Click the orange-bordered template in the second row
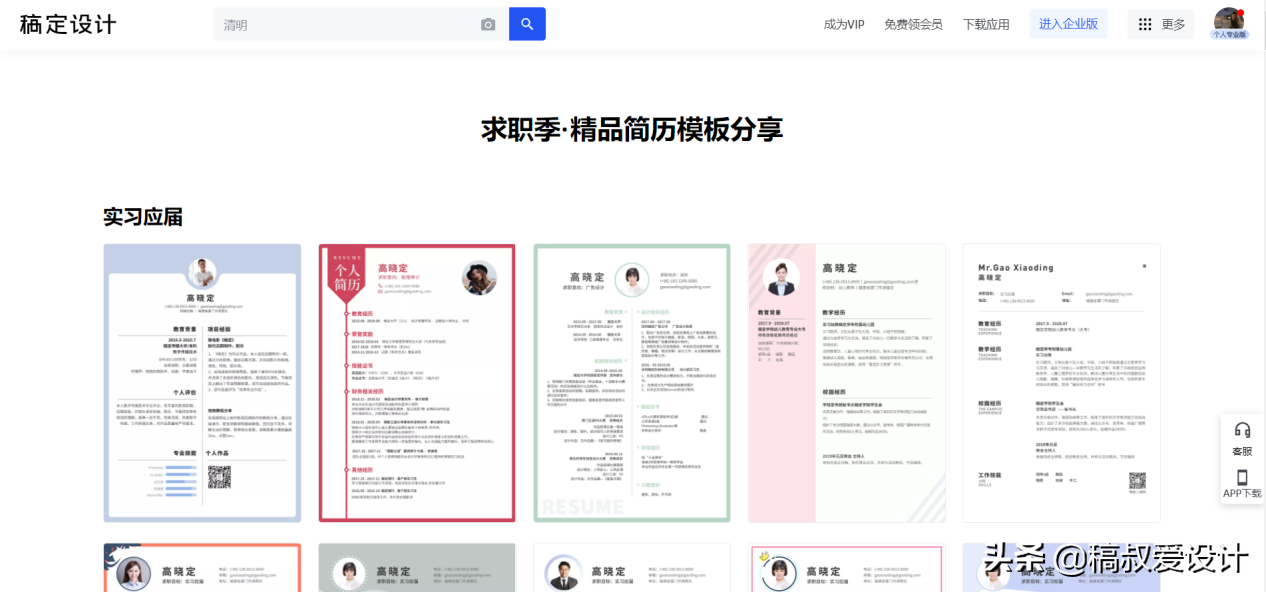 click(x=201, y=567)
